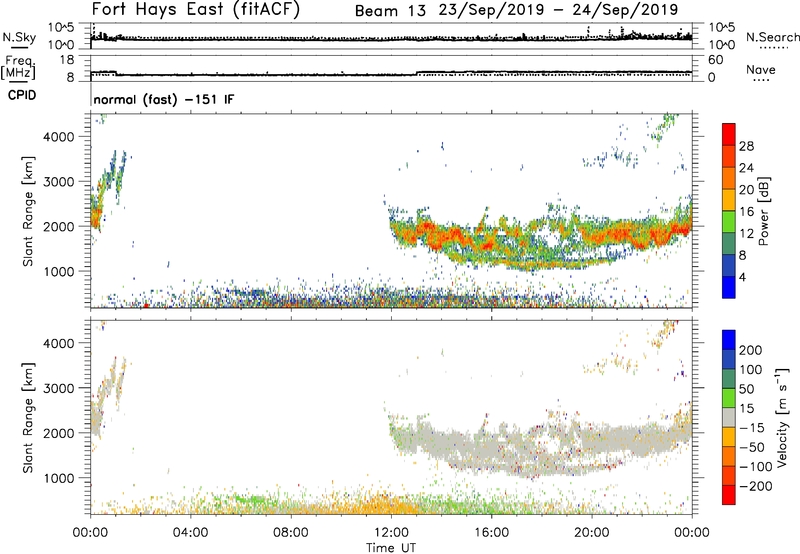Click the '1000' tick on velocity panel
This screenshot has width=800, height=554.
click(59, 478)
